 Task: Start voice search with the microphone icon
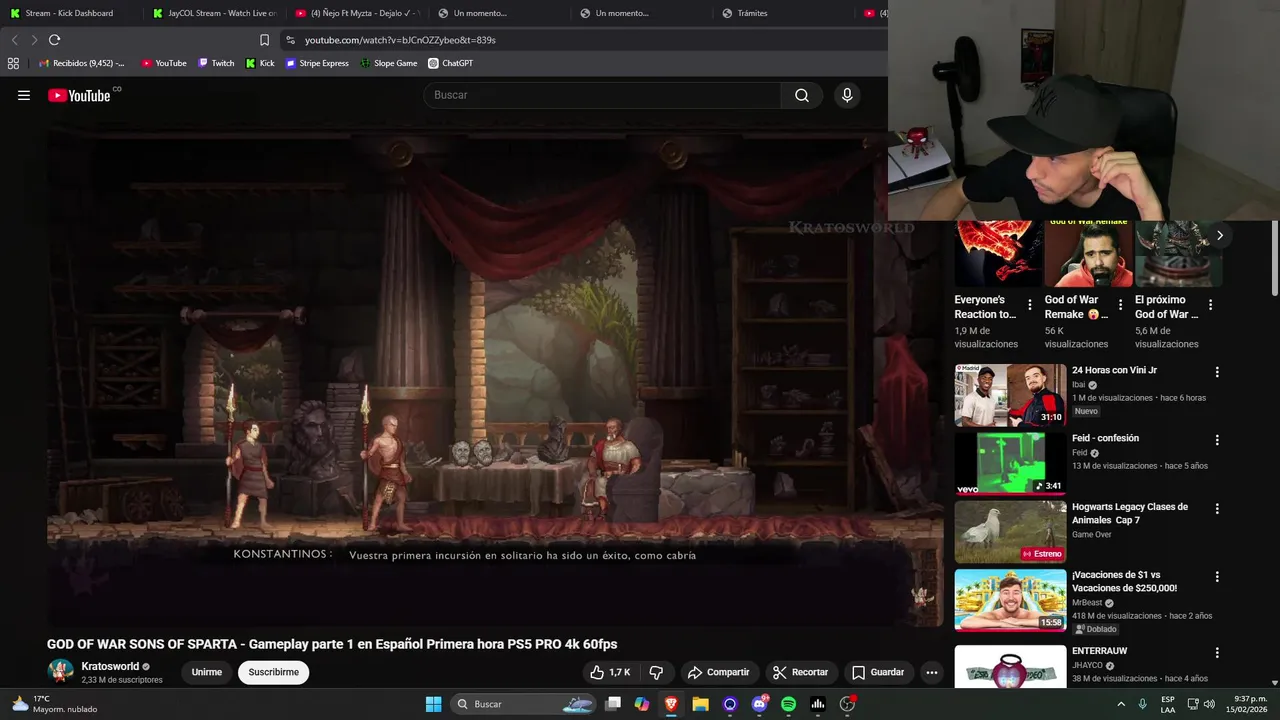(x=847, y=95)
